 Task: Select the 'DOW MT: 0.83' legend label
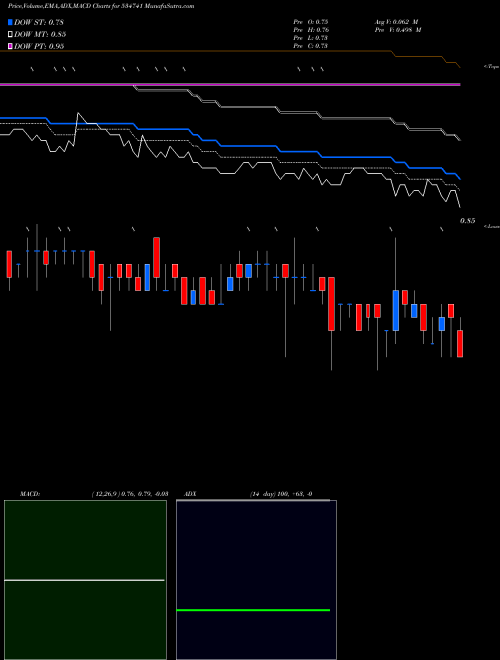point(40,34)
